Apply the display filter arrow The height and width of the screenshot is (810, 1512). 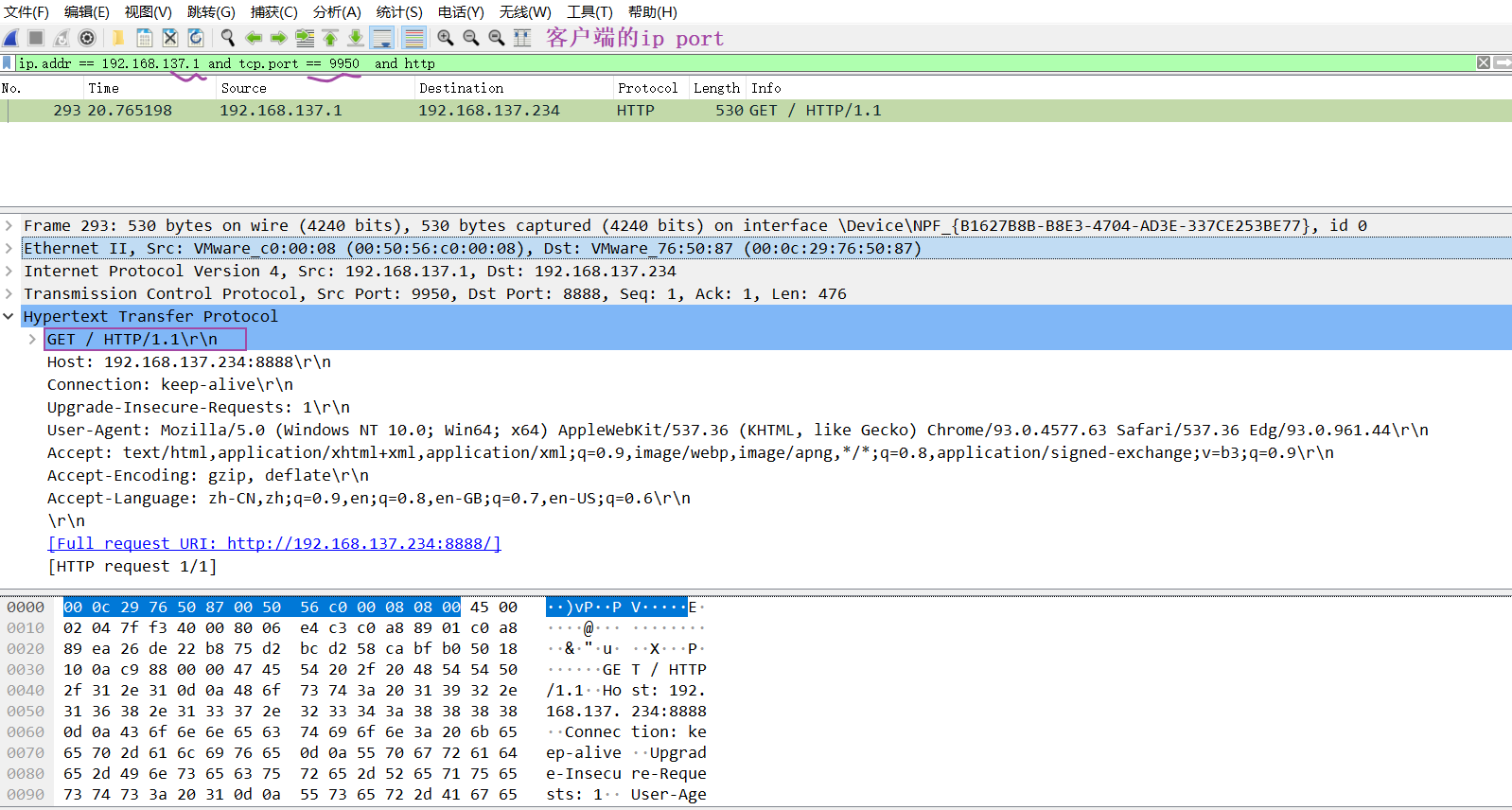tap(1503, 63)
